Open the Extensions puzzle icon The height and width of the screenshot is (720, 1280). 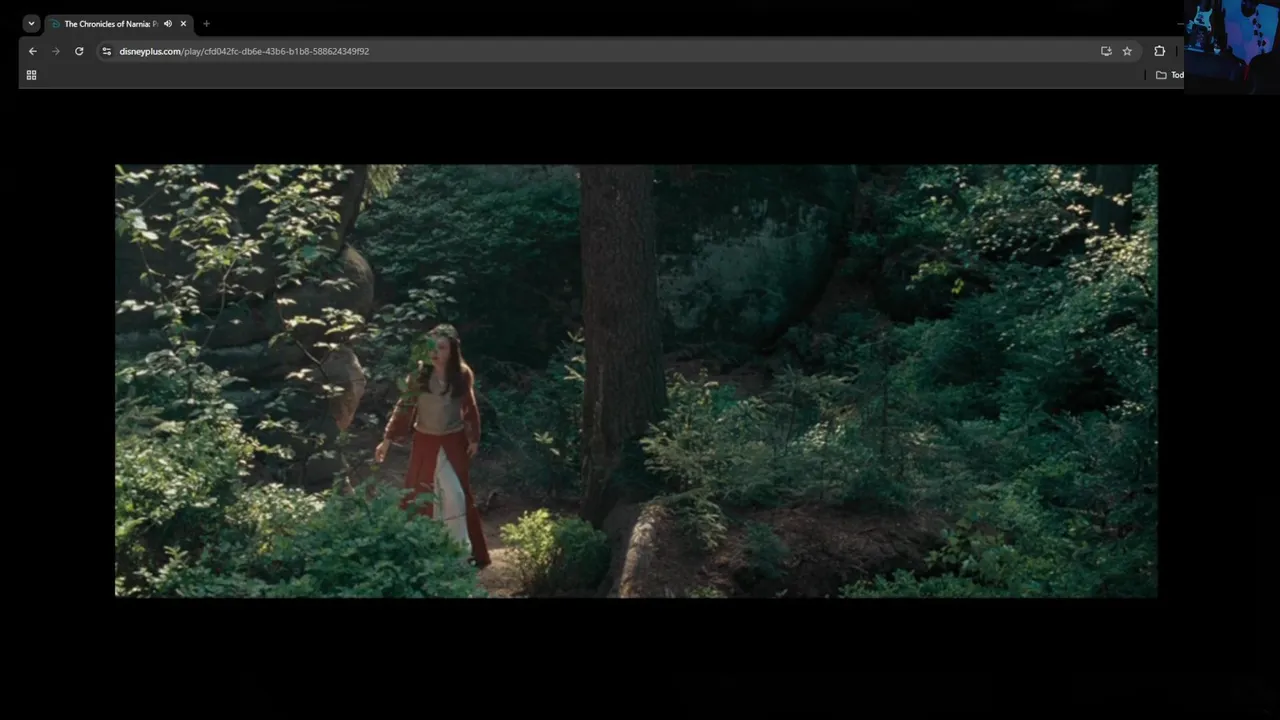pyautogui.click(x=1160, y=51)
